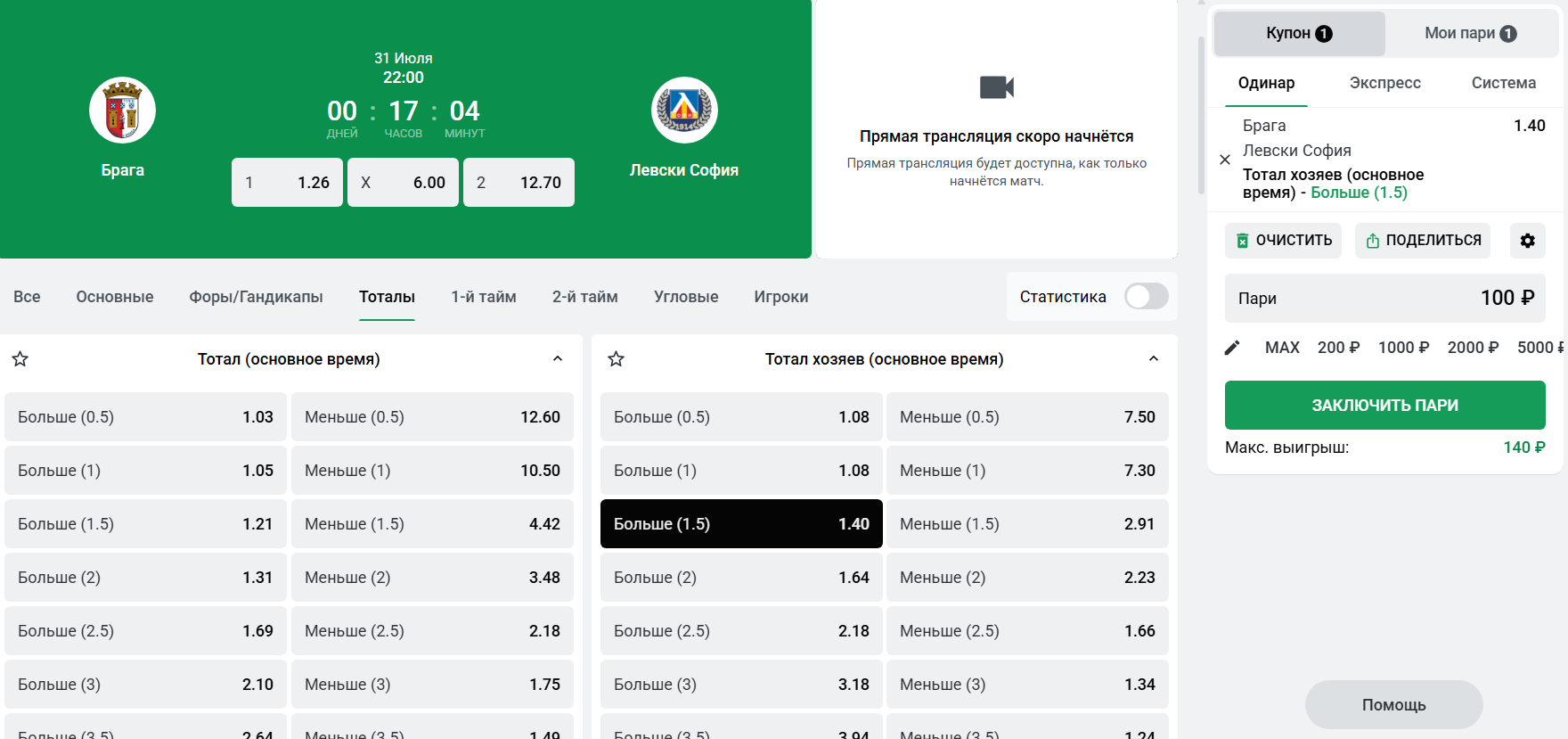Click the Левски София team logo
The height and width of the screenshot is (739, 1568).
[684, 111]
